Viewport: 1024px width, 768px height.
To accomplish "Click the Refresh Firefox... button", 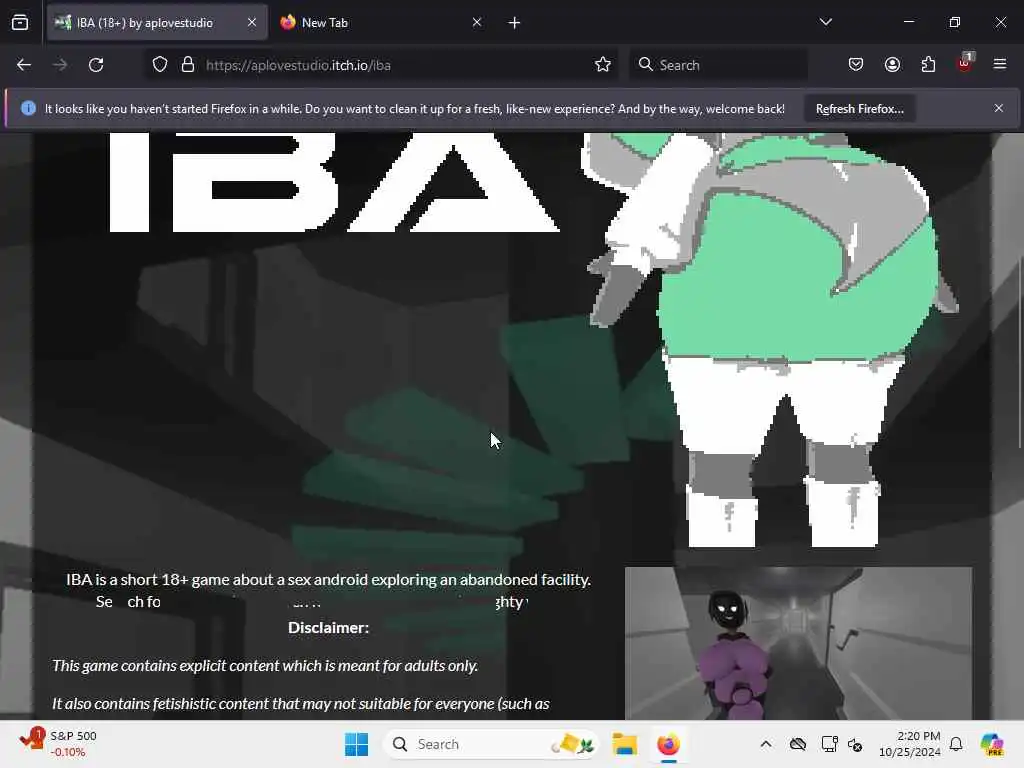I will click(x=859, y=109).
